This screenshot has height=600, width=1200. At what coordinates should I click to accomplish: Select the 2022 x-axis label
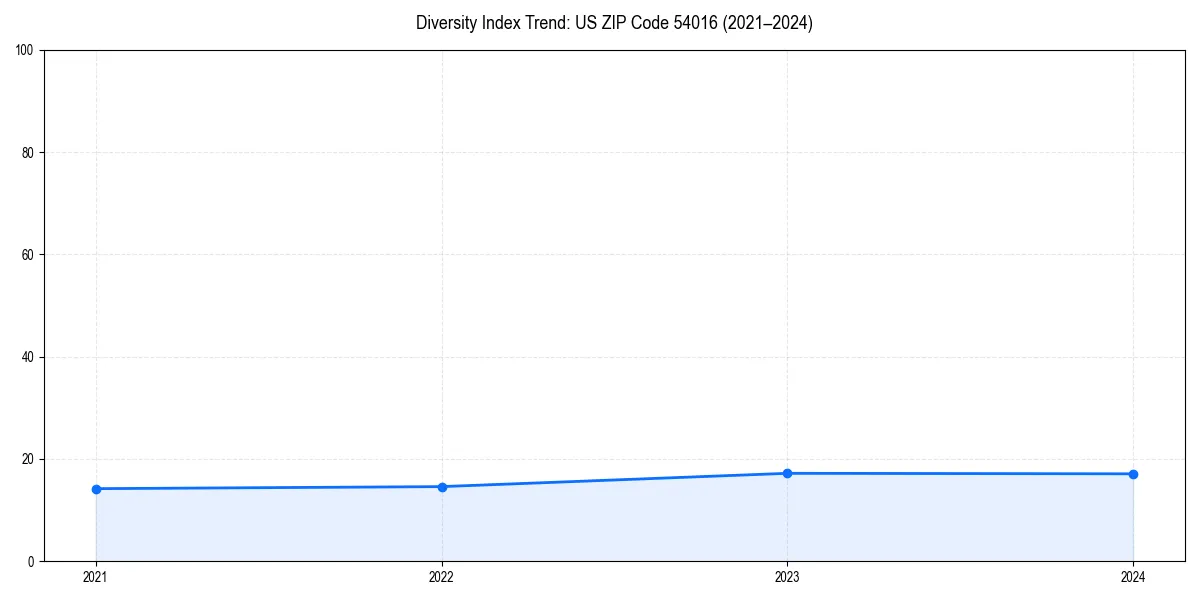coord(442,577)
